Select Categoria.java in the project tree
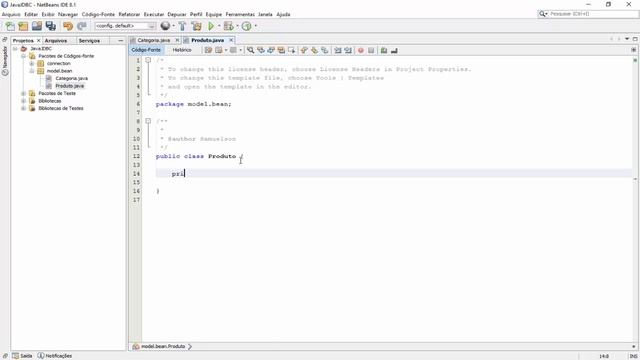 (x=71, y=78)
